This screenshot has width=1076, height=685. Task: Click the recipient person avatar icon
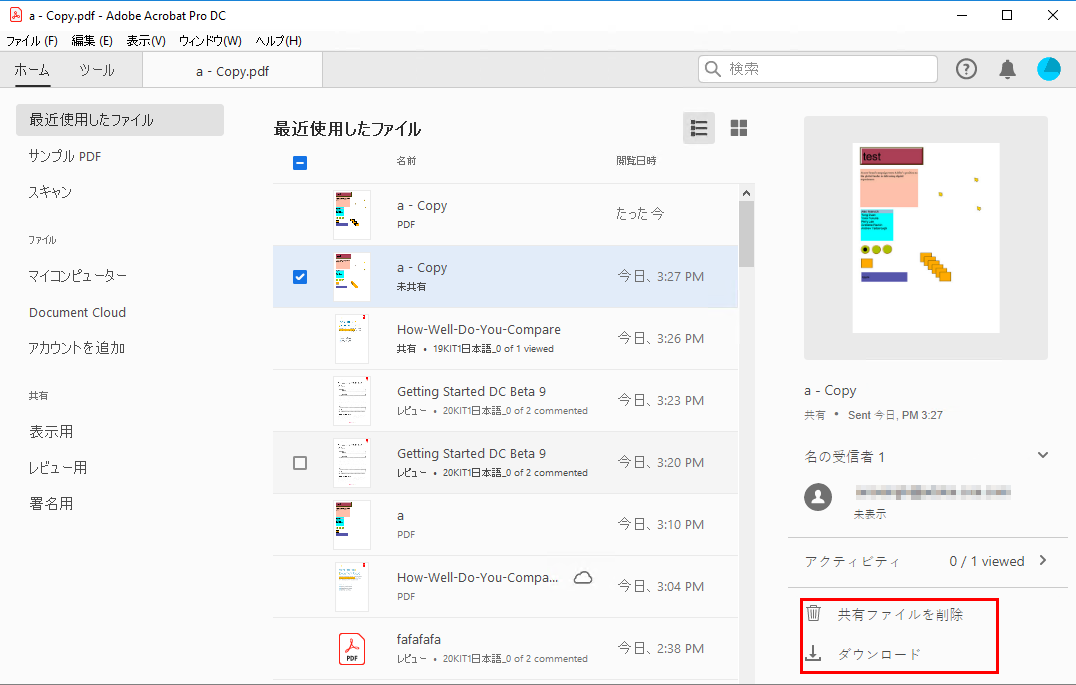pos(818,497)
